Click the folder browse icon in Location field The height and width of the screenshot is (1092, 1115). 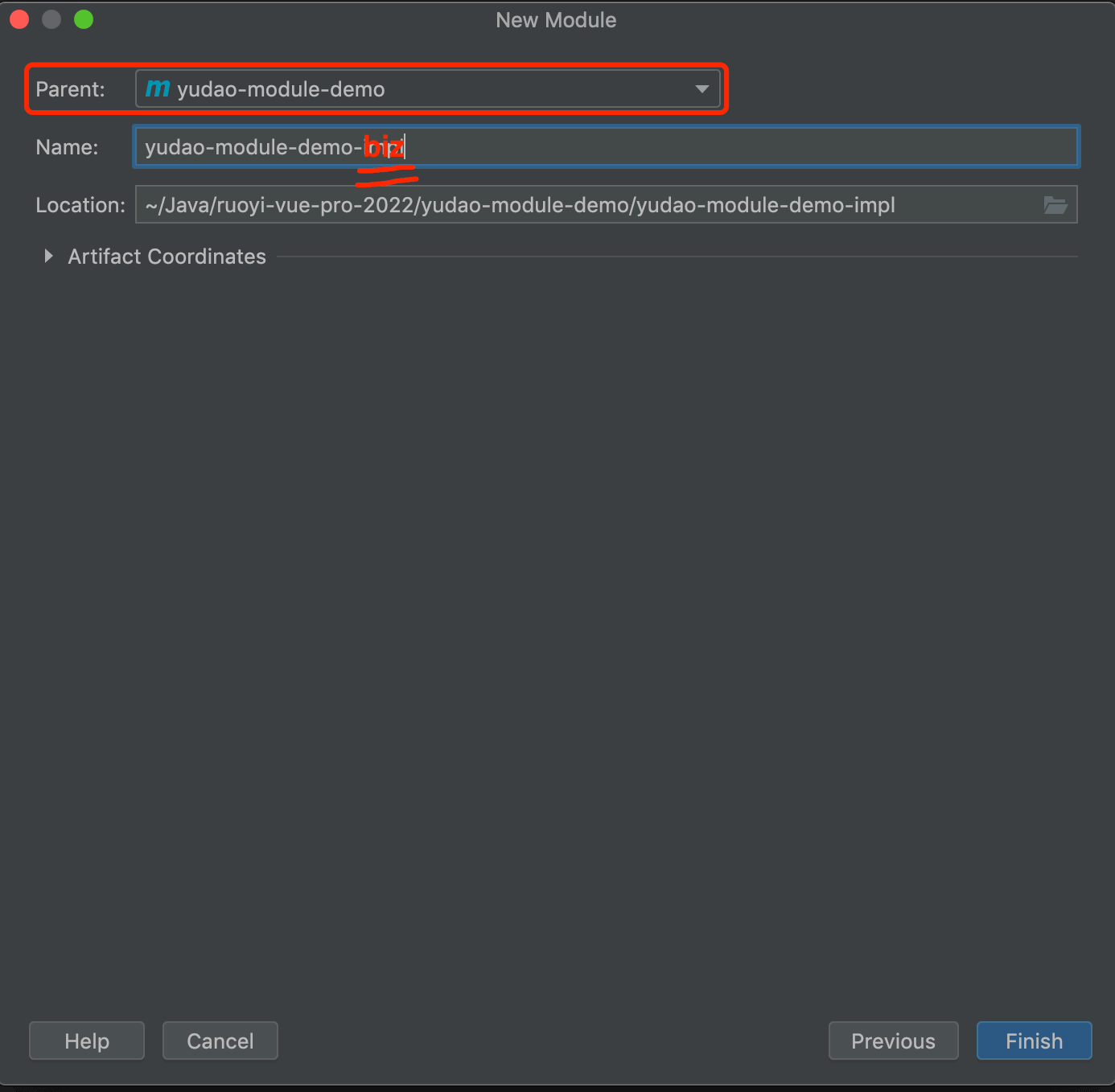(1055, 205)
